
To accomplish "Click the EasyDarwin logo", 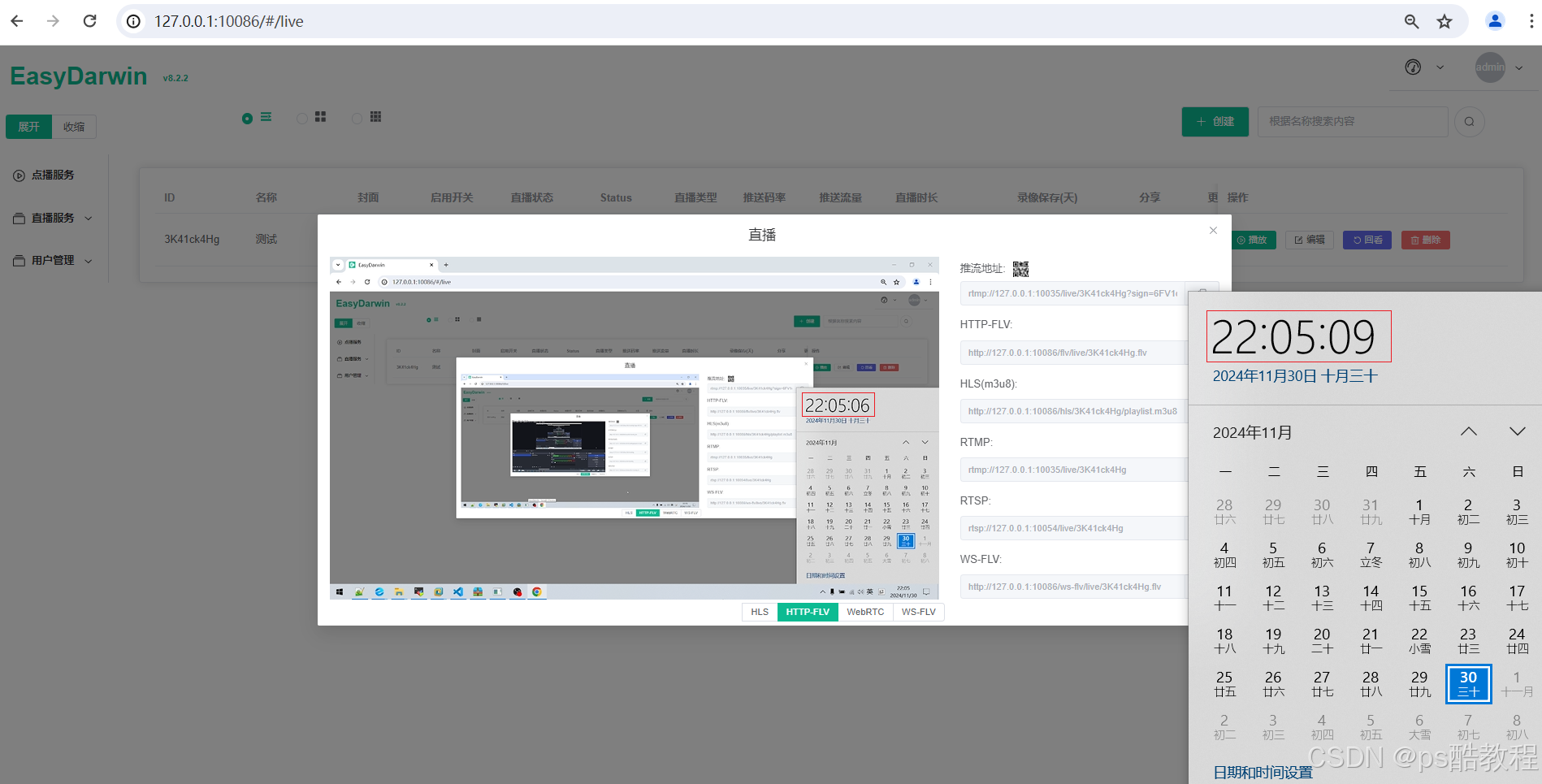I will point(79,76).
